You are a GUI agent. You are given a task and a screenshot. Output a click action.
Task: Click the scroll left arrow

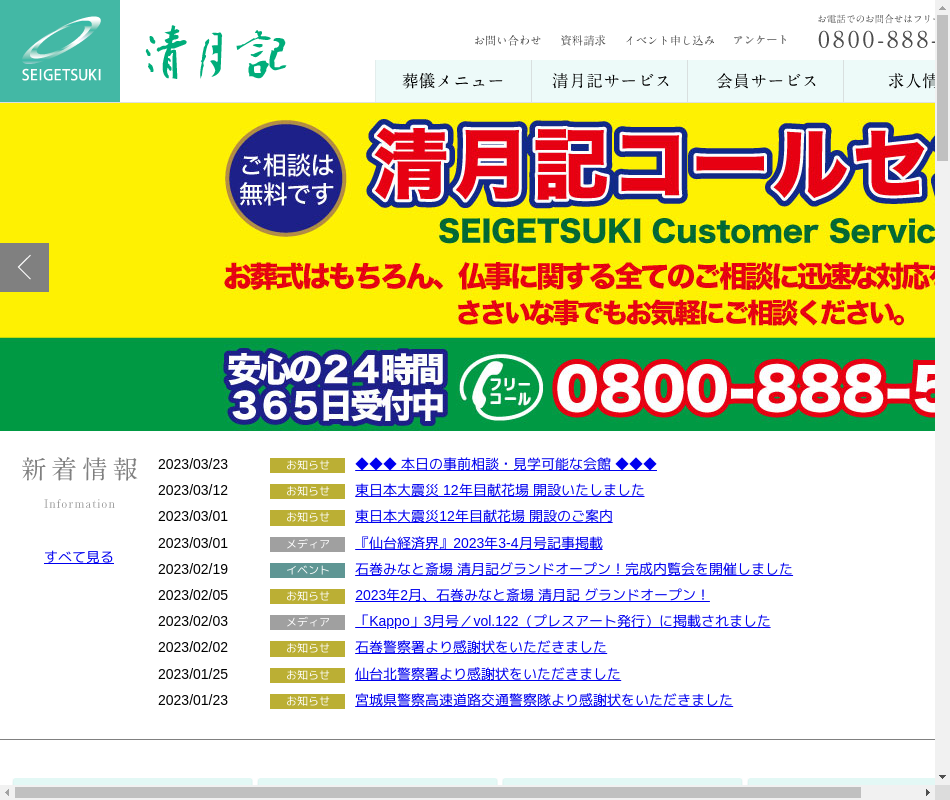pos(7,793)
